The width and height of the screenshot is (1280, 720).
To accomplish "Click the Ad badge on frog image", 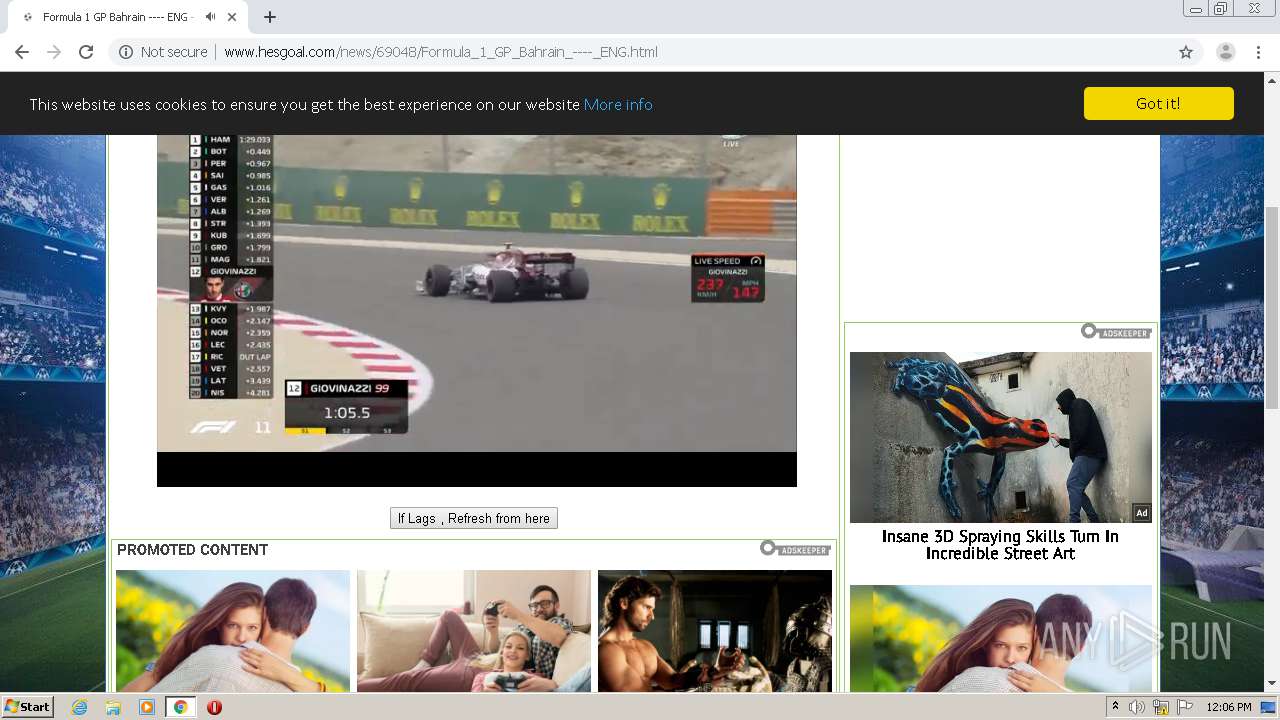I will click(1141, 513).
